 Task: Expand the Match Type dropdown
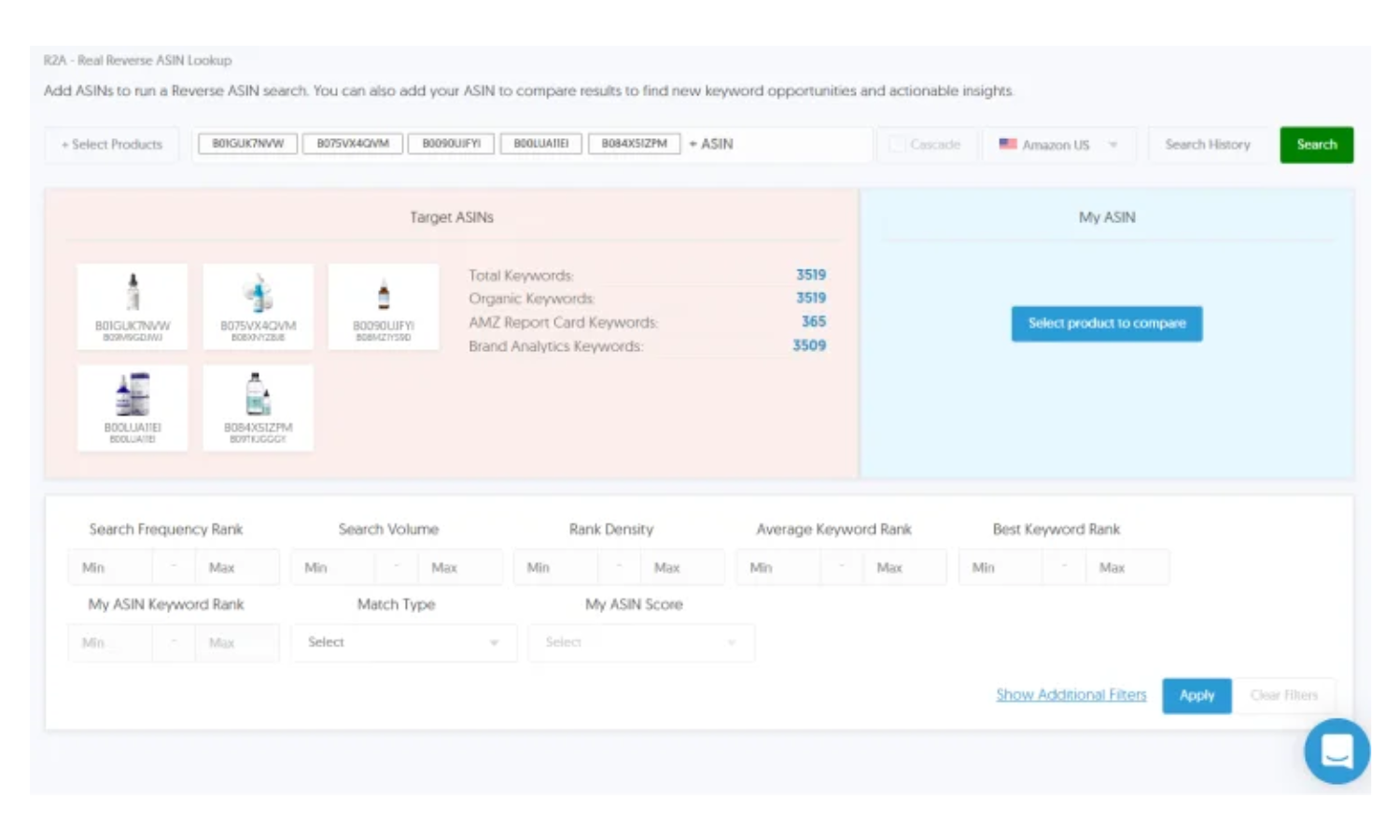403,643
